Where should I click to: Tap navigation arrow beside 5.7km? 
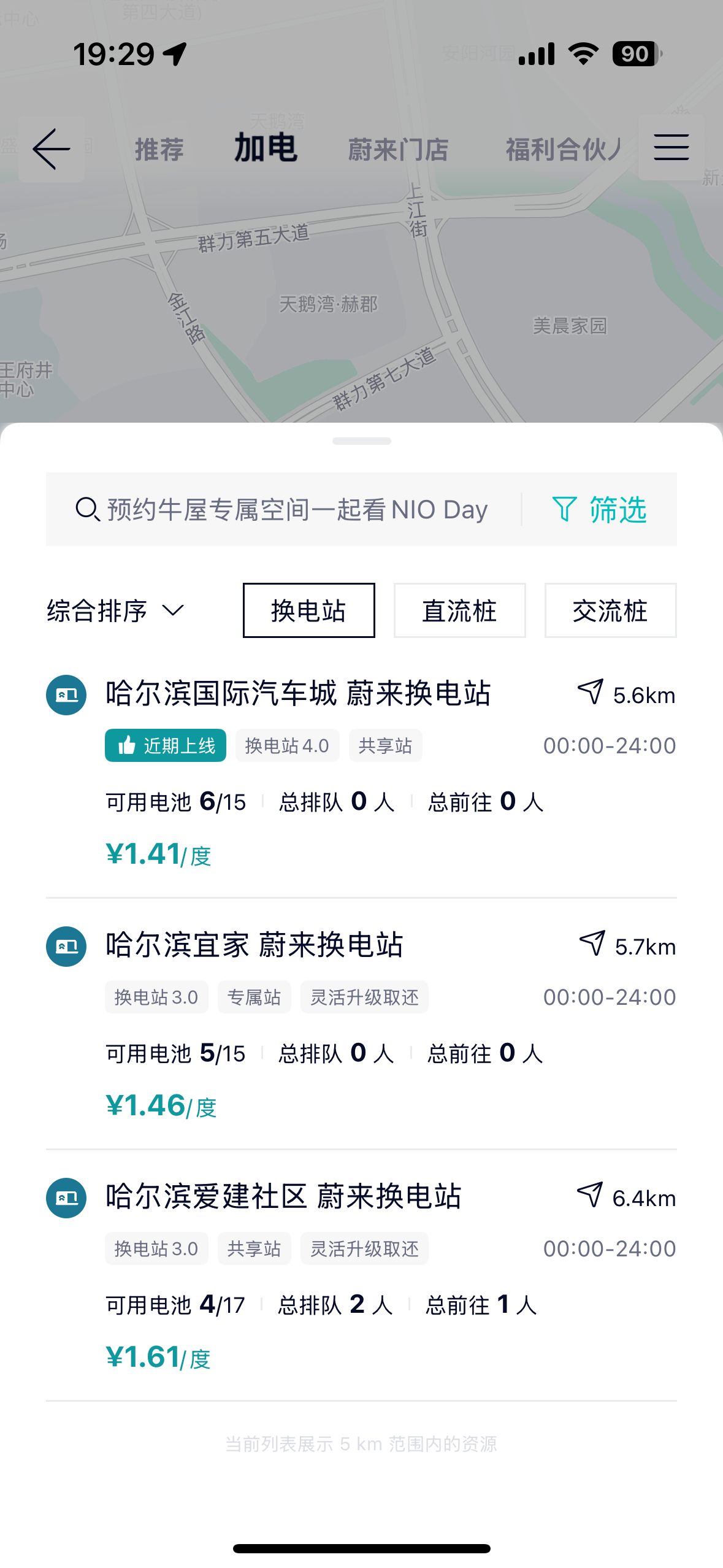pyautogui.click(x=592, y=944)
